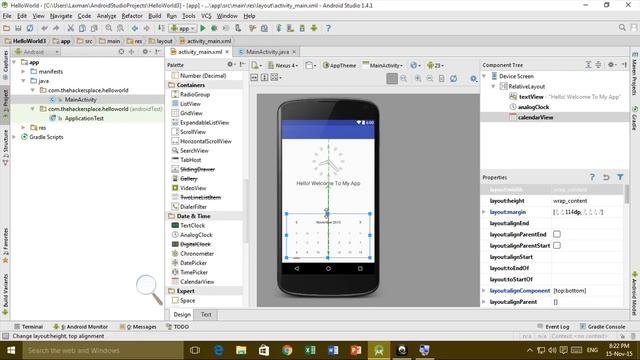Click the filter icon in Properties

point(620,177)
